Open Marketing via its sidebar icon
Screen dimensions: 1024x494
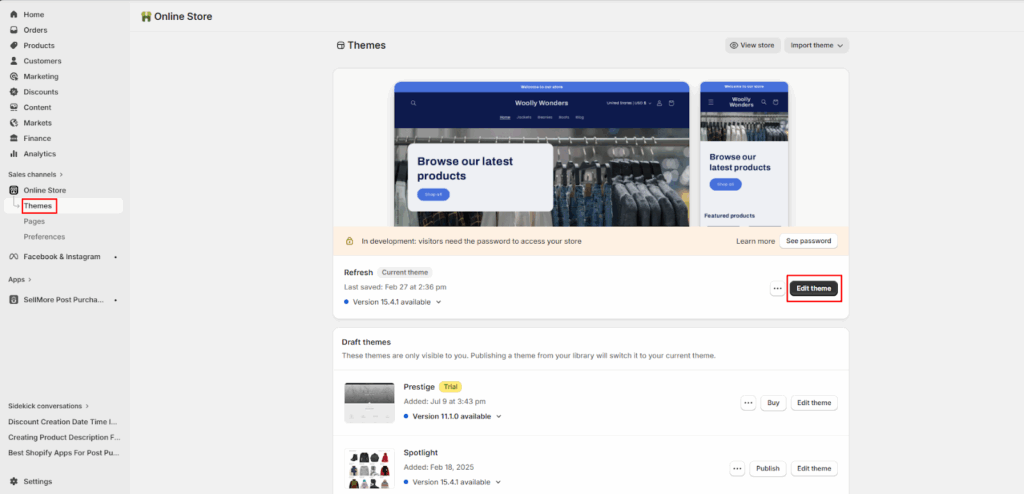(x=14, y=77)
